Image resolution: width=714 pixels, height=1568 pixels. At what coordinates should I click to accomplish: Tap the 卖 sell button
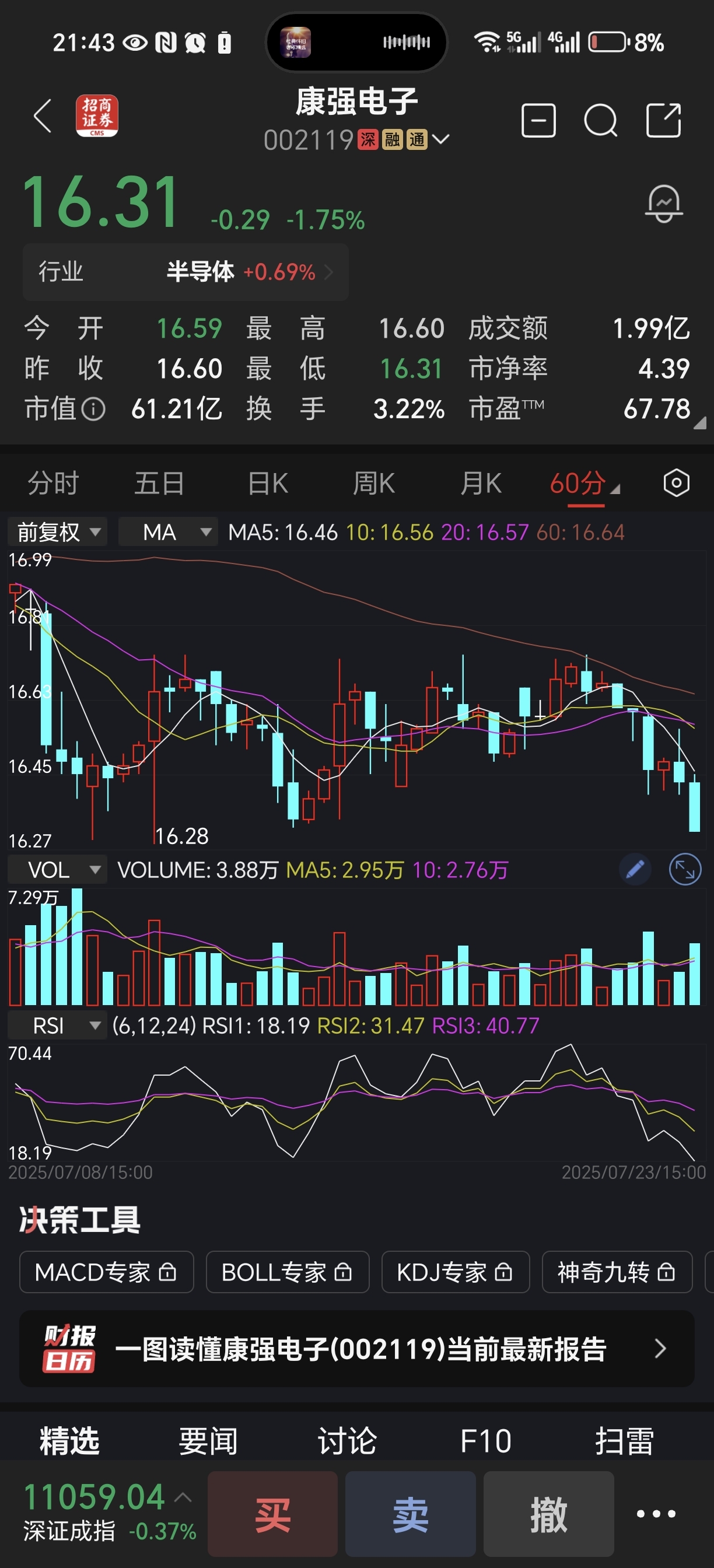pyautogui.click(x=411, y=1514)
